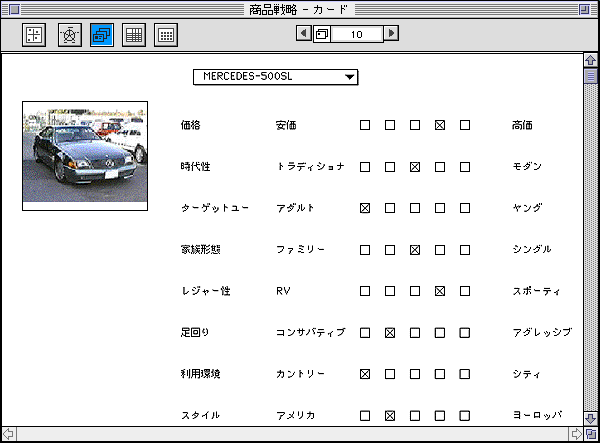This screenshot has width=600, height=443.
Task: Click the 足回り attribute label
Action: coord(195,332)
